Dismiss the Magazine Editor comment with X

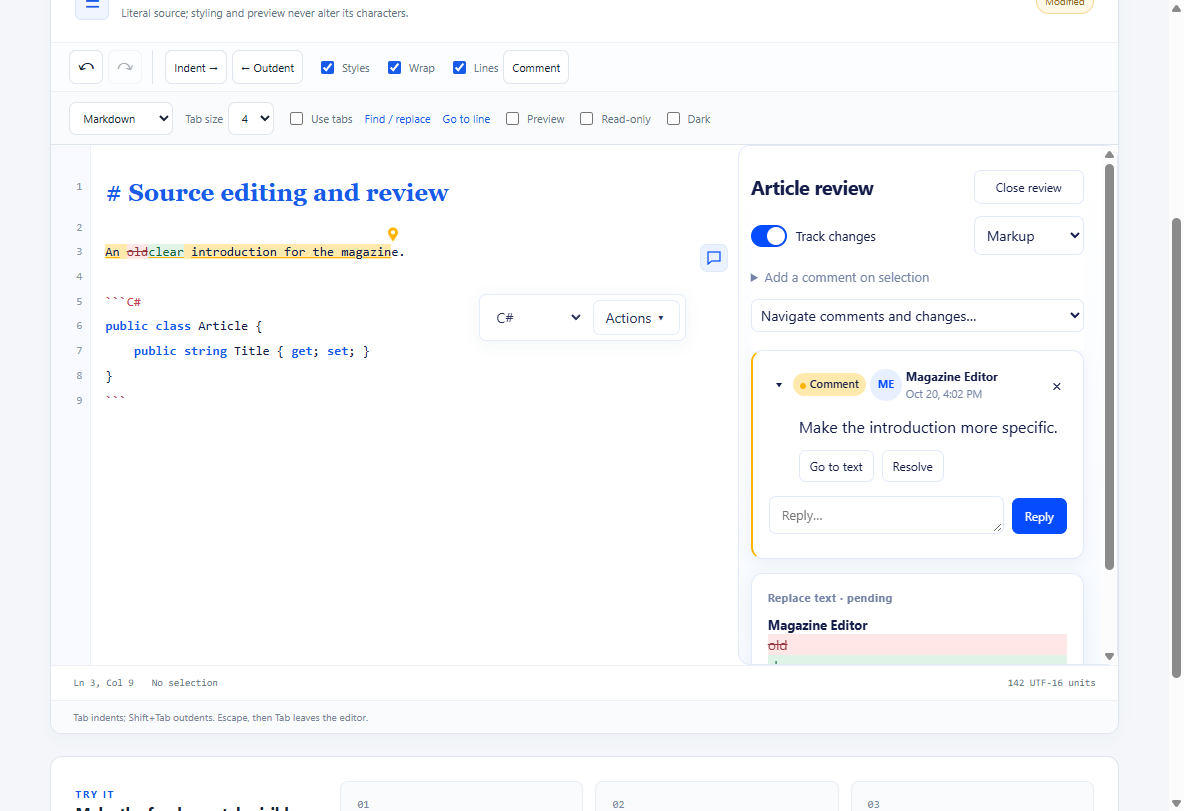click(1056, 387)
